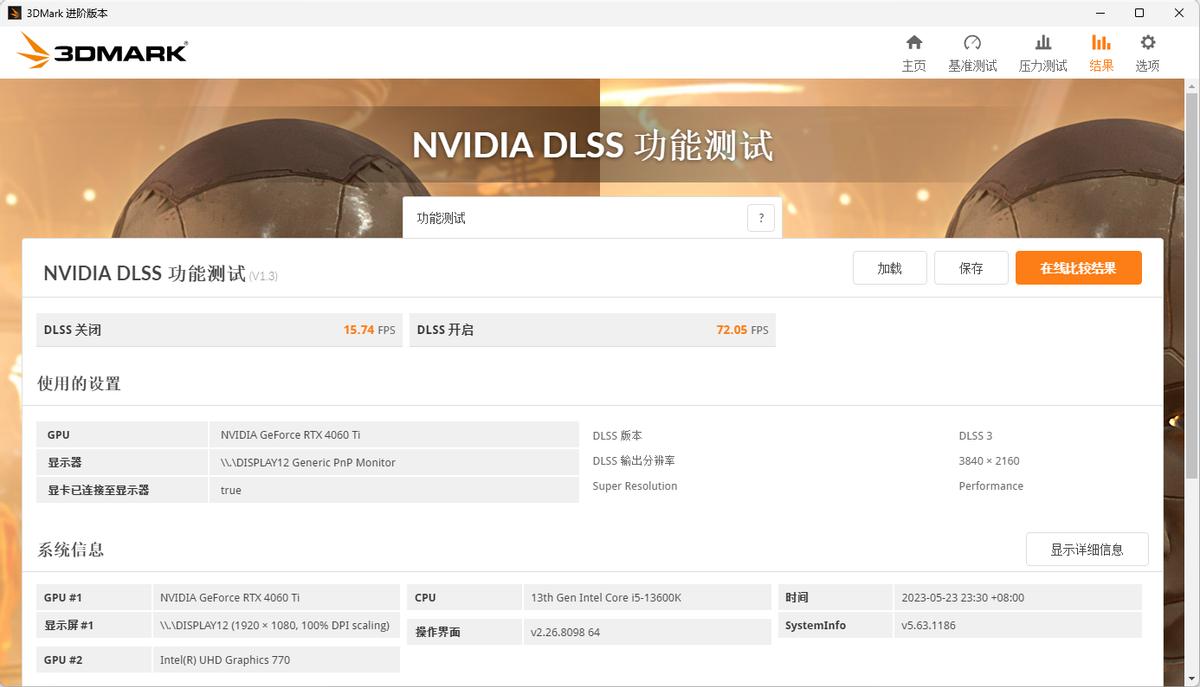This screenshot has width=1200, height=687.
Task: Click the orange 在线比较结果 button
Action: point(1078,267)
